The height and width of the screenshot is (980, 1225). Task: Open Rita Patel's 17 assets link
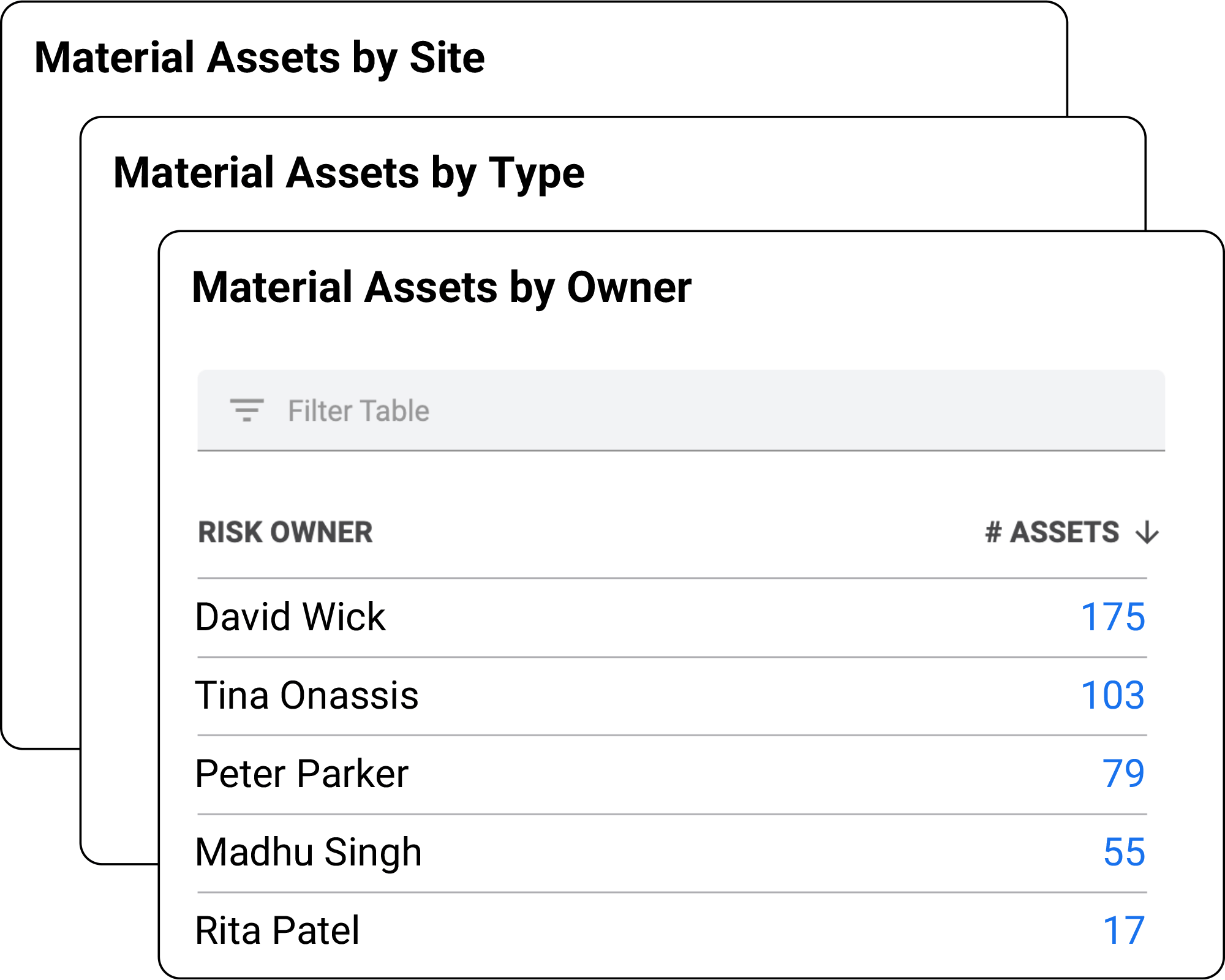1124,930
